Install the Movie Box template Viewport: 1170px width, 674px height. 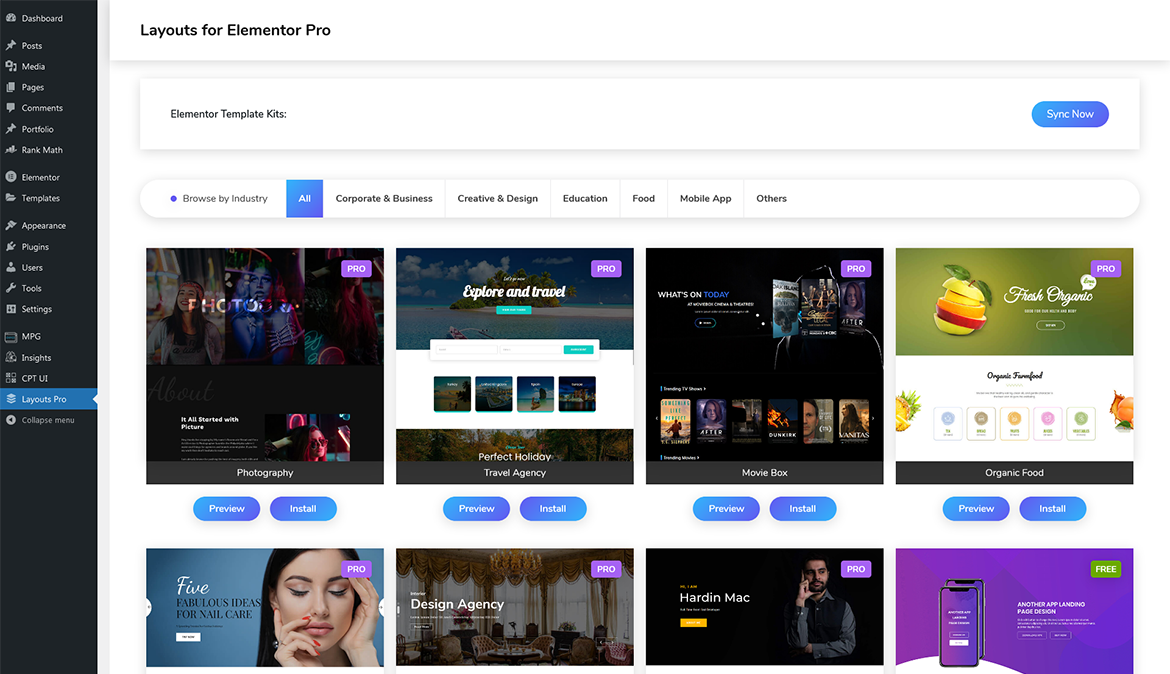(803, 508)
